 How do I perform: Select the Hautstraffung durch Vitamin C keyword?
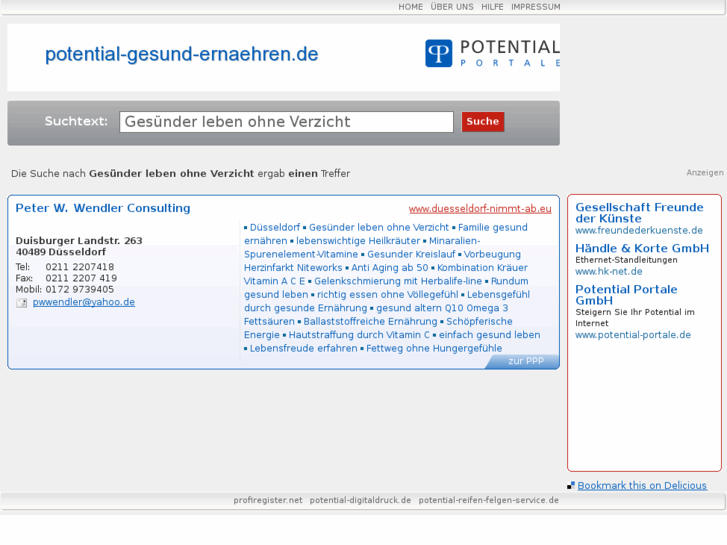(359, 335)
